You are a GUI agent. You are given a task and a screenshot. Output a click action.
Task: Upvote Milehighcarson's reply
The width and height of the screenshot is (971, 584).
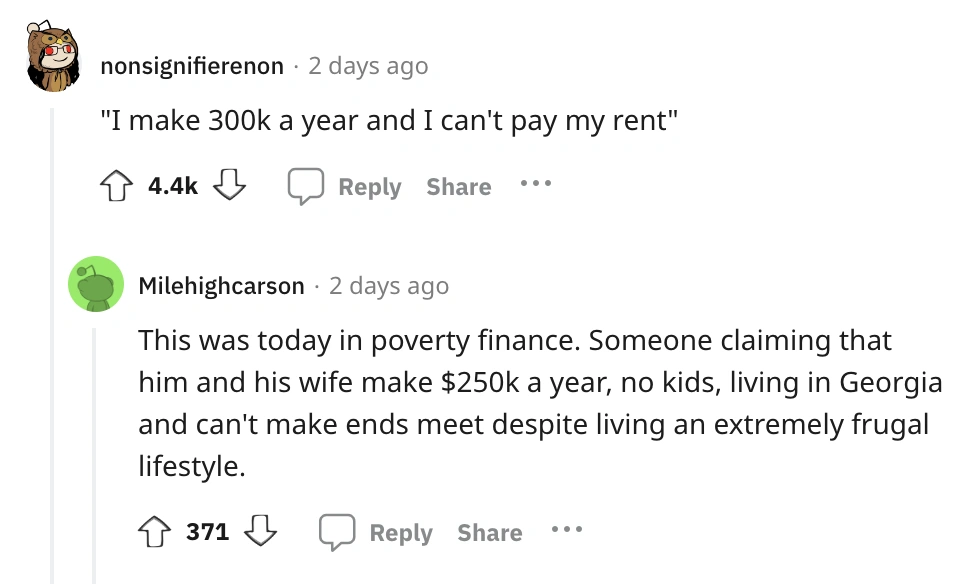[x=154, y=533]
